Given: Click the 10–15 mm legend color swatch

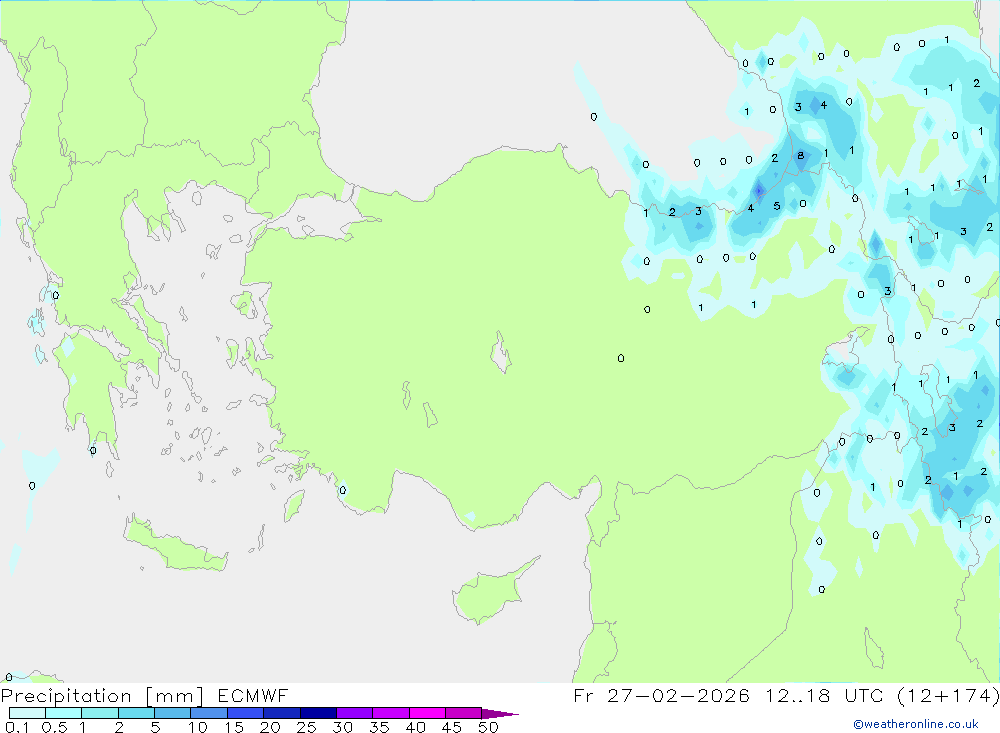Looking at the screenshot, I should point(209,713).
